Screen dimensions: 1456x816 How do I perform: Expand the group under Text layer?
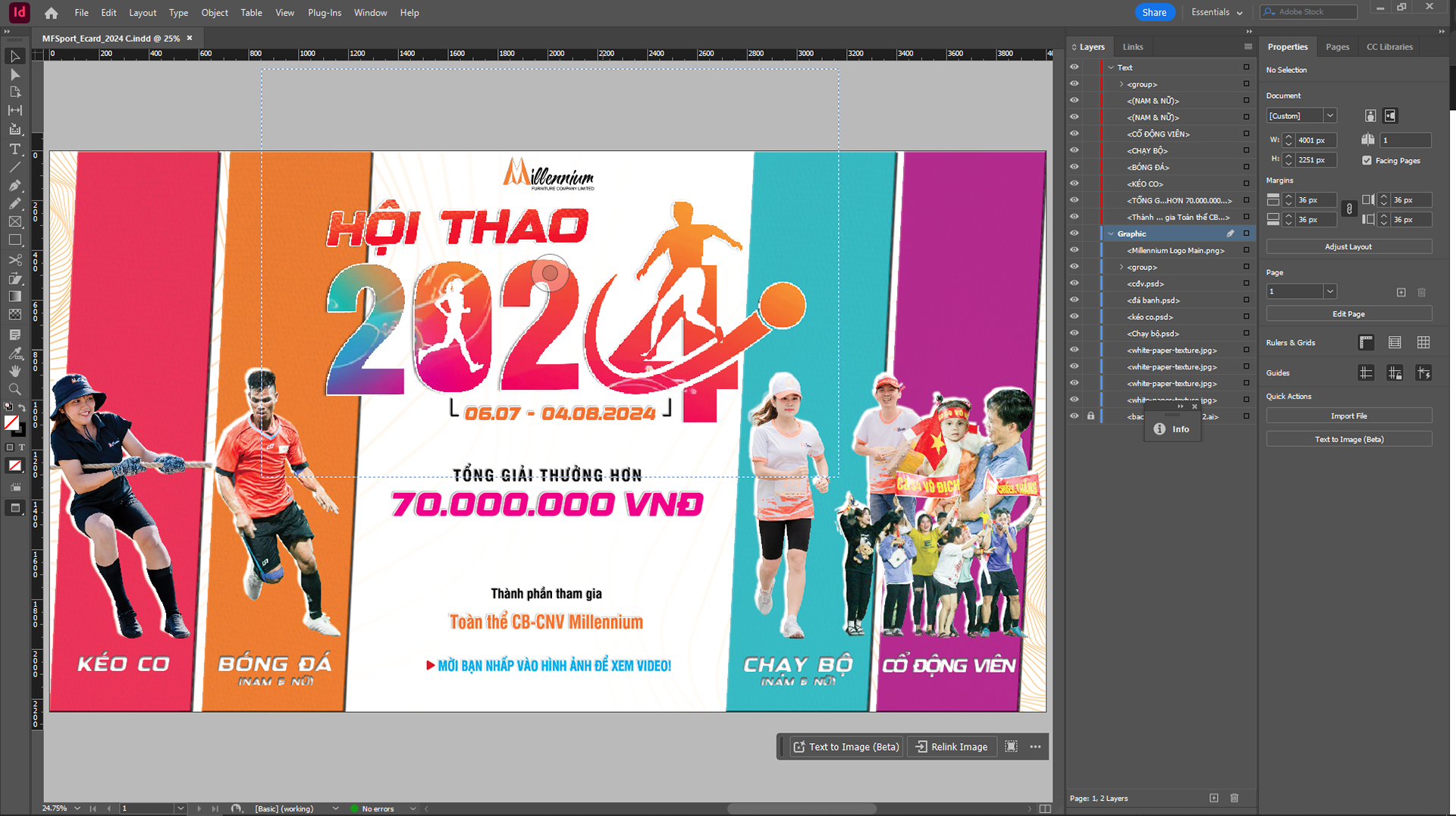click(x=1122, y=84)
